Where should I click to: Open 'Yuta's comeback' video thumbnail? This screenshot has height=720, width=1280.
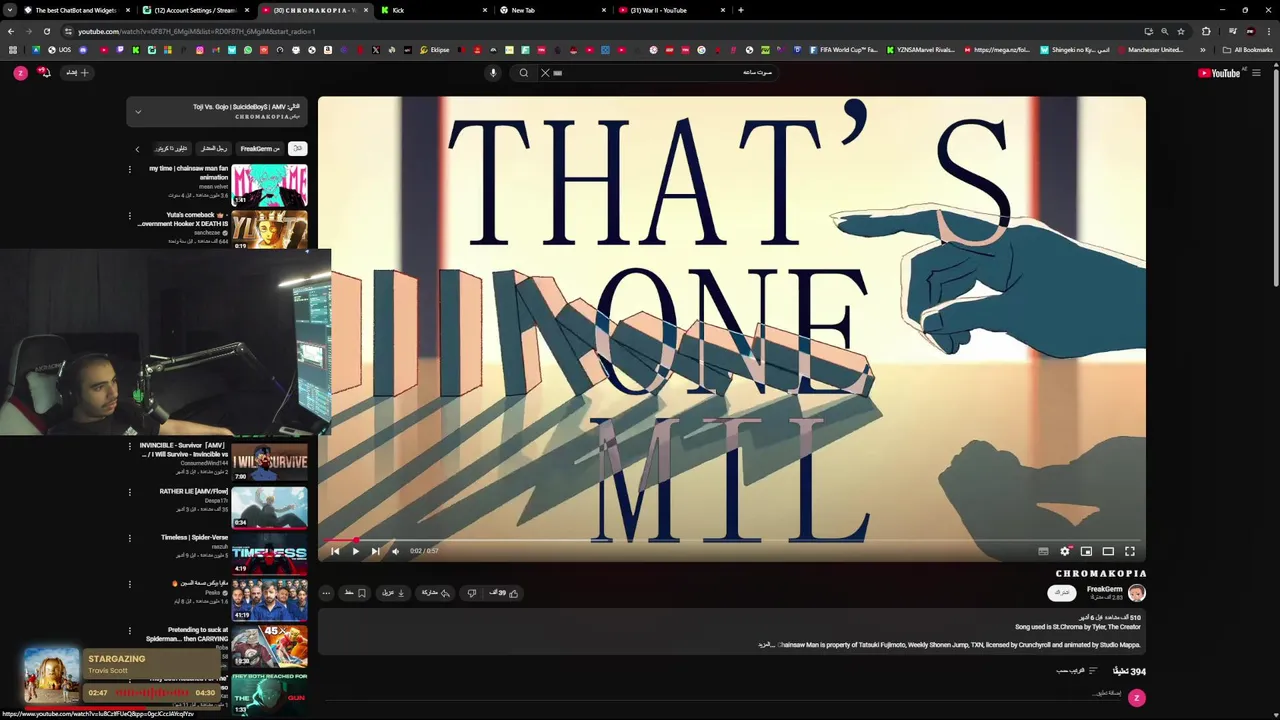click(x=270, y=229)
